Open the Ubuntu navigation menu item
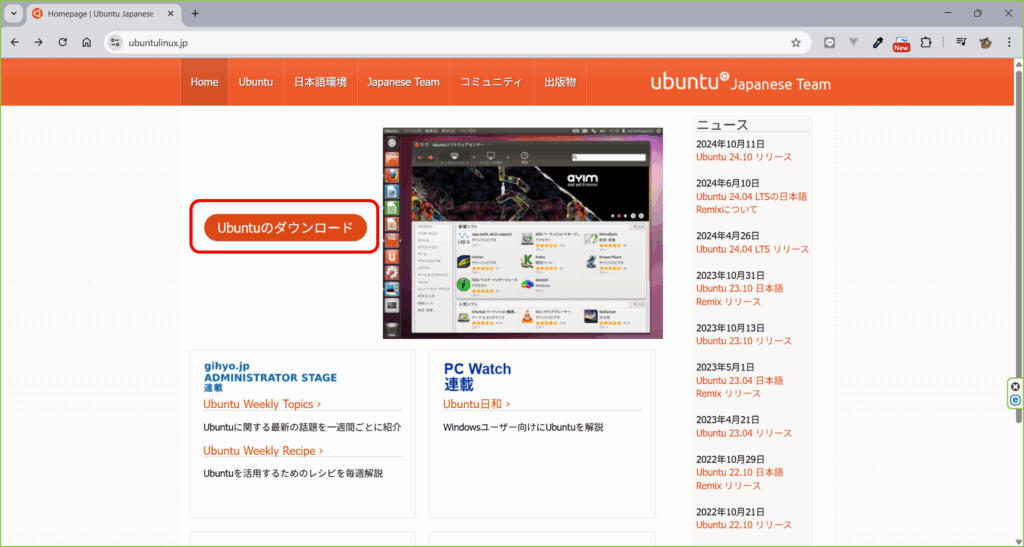Screen dimensions: 1024x547 point(256,82)
